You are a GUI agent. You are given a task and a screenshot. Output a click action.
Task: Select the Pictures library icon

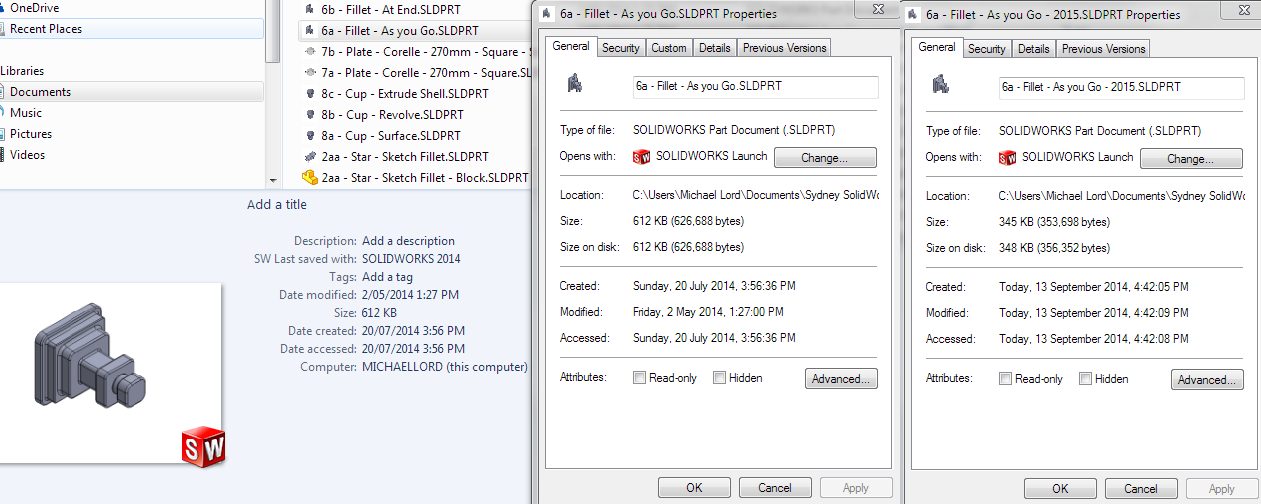3,134
